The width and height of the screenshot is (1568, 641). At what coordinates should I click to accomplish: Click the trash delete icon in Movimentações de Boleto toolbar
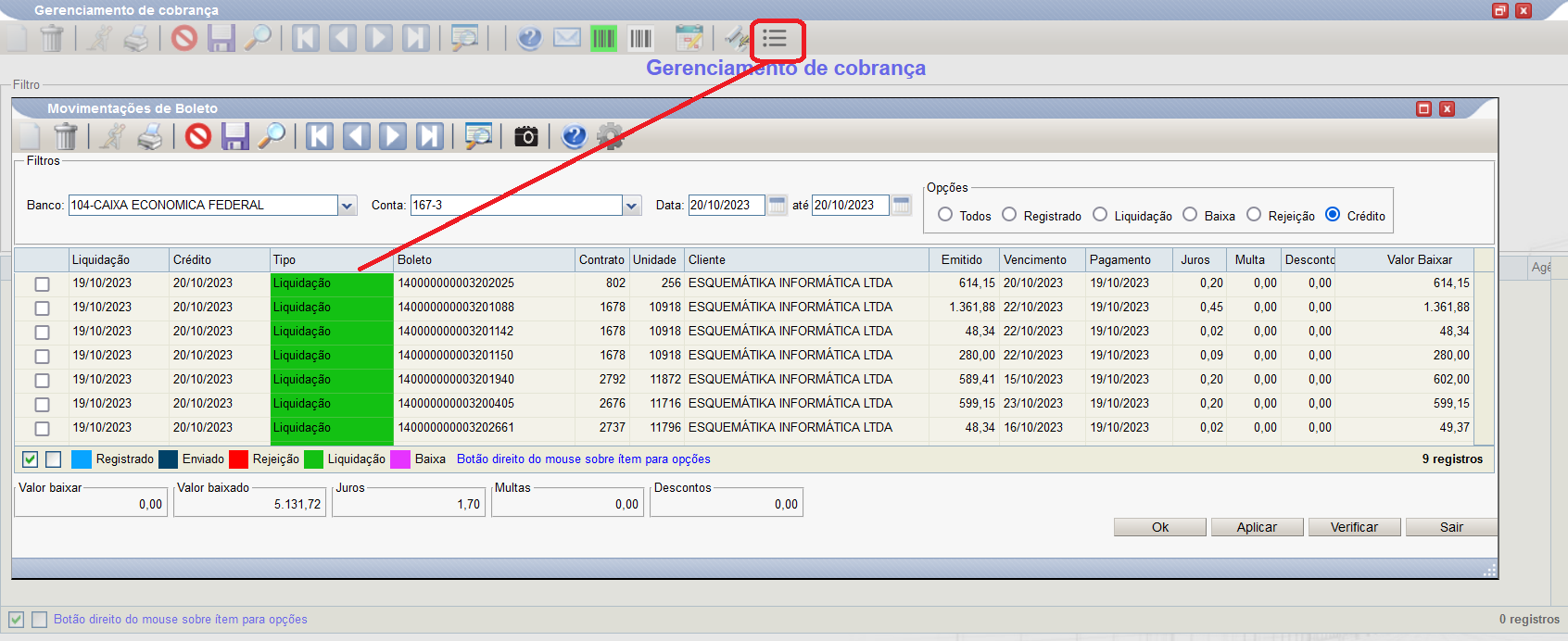point(66,136)
